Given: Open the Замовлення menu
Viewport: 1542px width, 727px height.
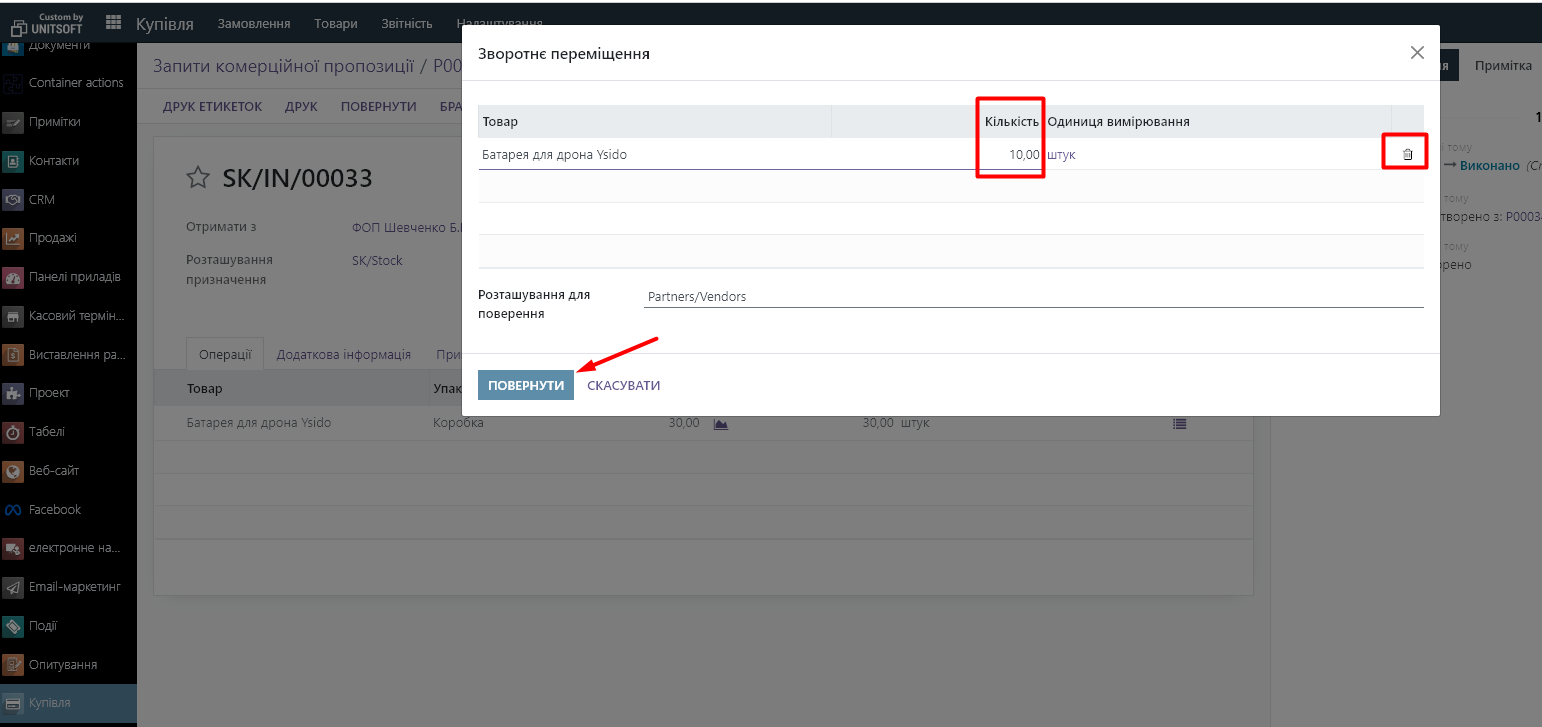Looking at the screenshot, I should [254, 23].
